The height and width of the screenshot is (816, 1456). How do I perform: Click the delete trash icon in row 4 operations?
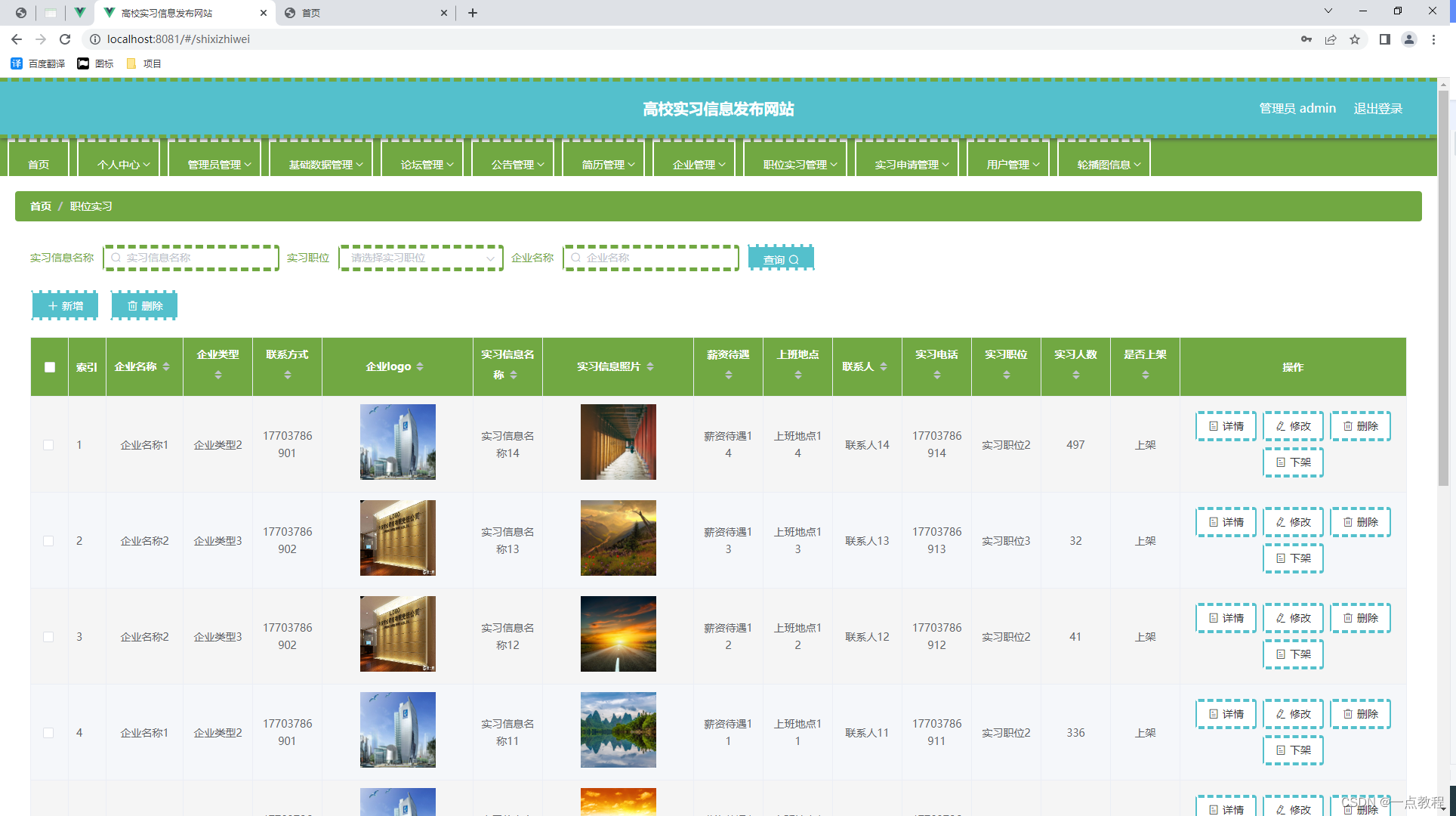click(x=1350, y=713)
